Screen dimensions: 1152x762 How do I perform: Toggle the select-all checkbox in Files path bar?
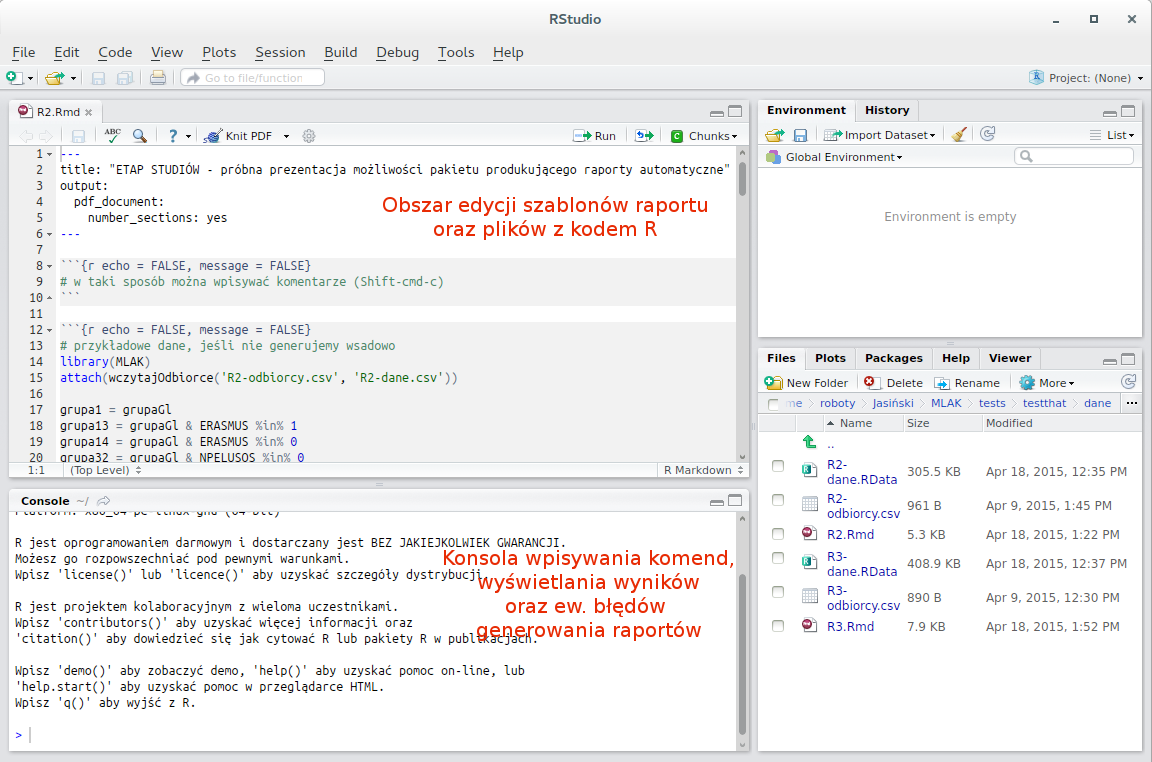(773, 404)
